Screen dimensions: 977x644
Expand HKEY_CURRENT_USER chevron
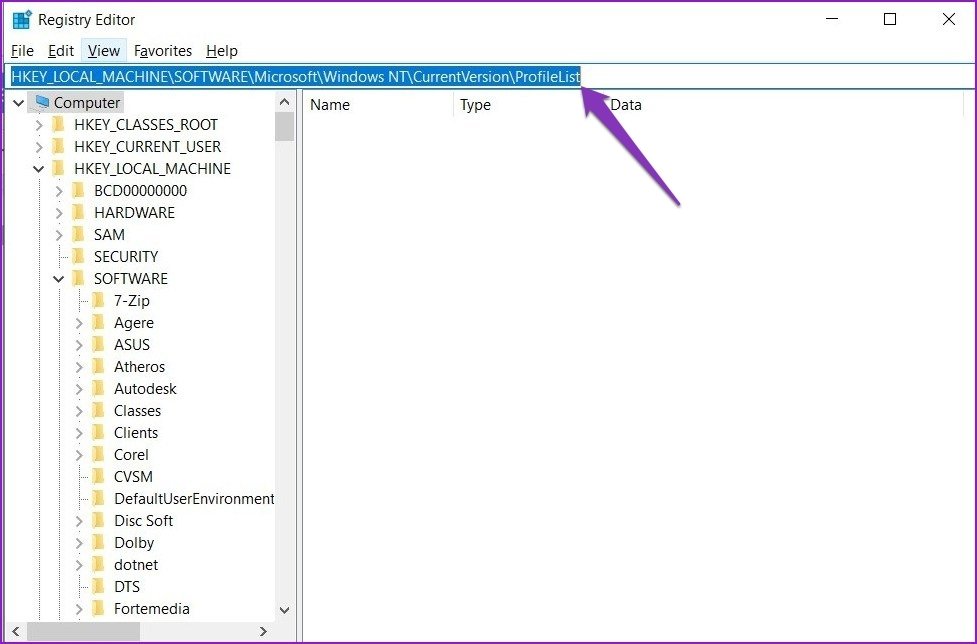39,147
